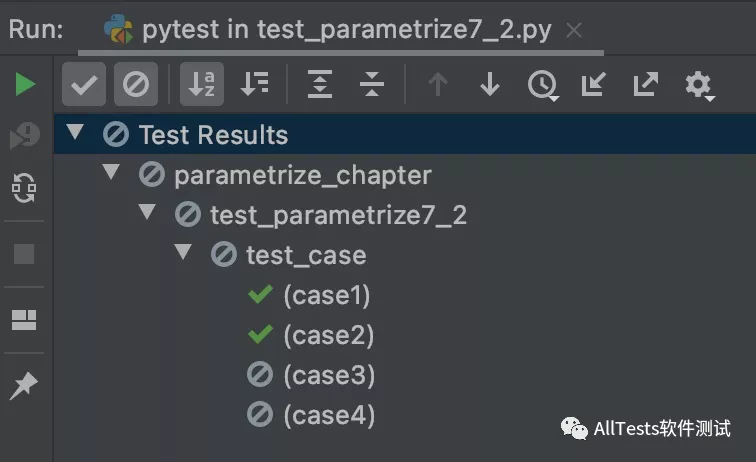Image resolution: width=756 pixels, height=462 pixels.
Task: Toggle auto-test rerun icon
Action: tap(25, 188)
